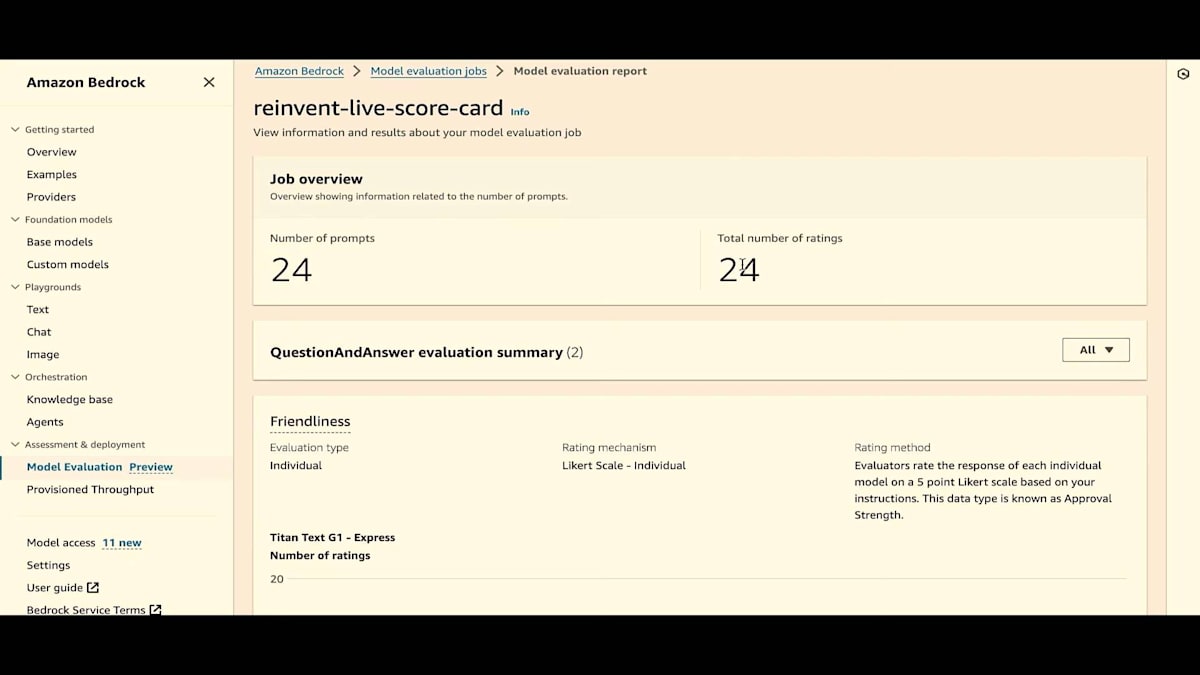
Task: Click the User guide external link icon
Action: click(93, 588)
